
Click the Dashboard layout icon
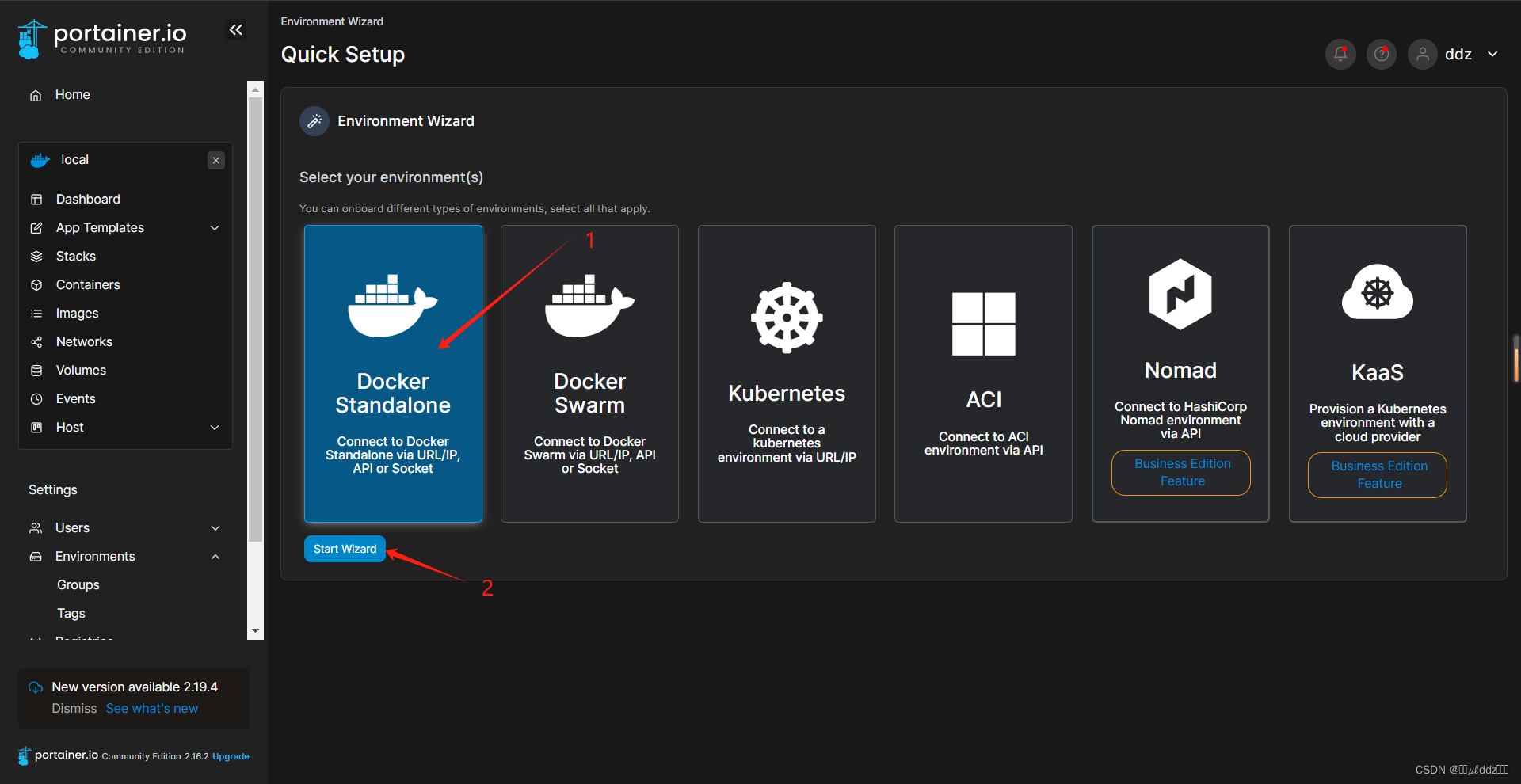point(36,200)
